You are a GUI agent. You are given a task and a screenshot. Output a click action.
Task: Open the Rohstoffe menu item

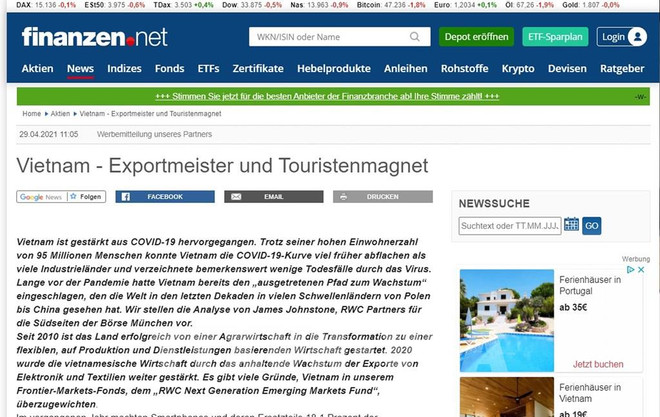[x=465, y=69]
